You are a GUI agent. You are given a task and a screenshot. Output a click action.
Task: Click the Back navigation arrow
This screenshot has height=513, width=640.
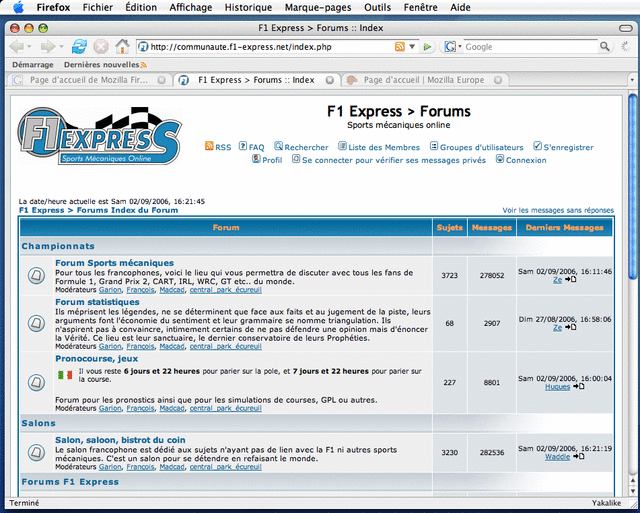pos(16,47)
